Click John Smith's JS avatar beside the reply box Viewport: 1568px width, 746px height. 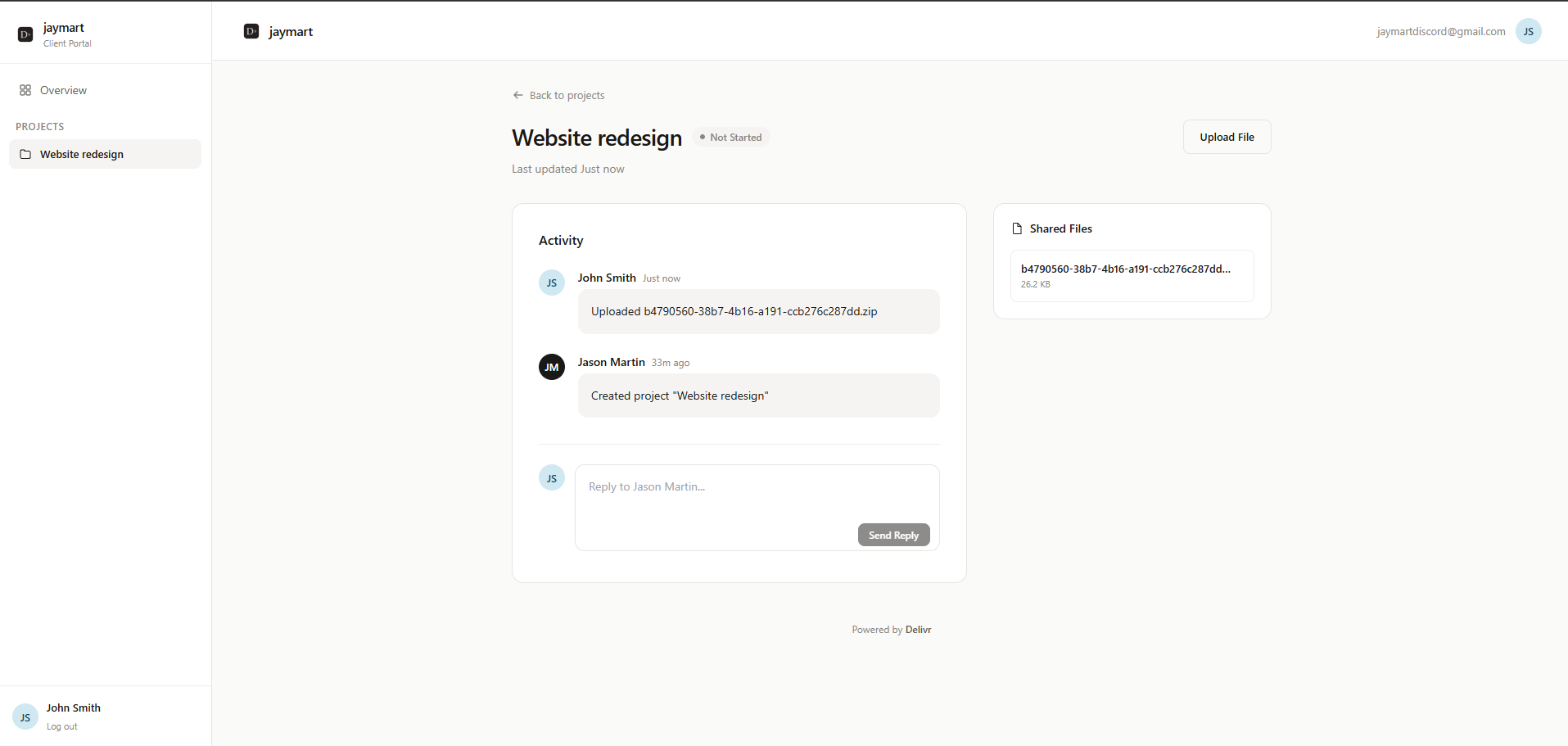(x=551, y=477)
